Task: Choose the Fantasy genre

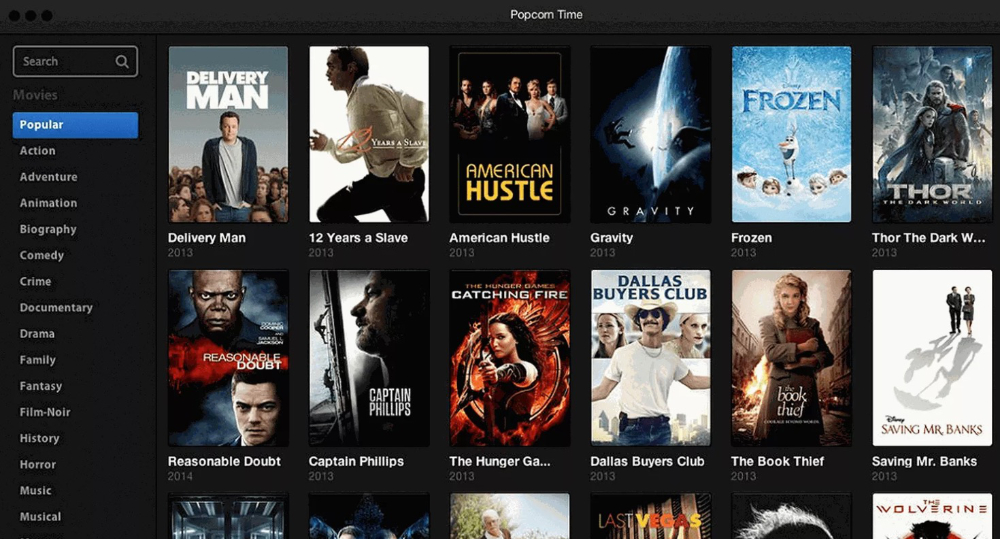Action: pyautogui.click(x=41, y=387)
